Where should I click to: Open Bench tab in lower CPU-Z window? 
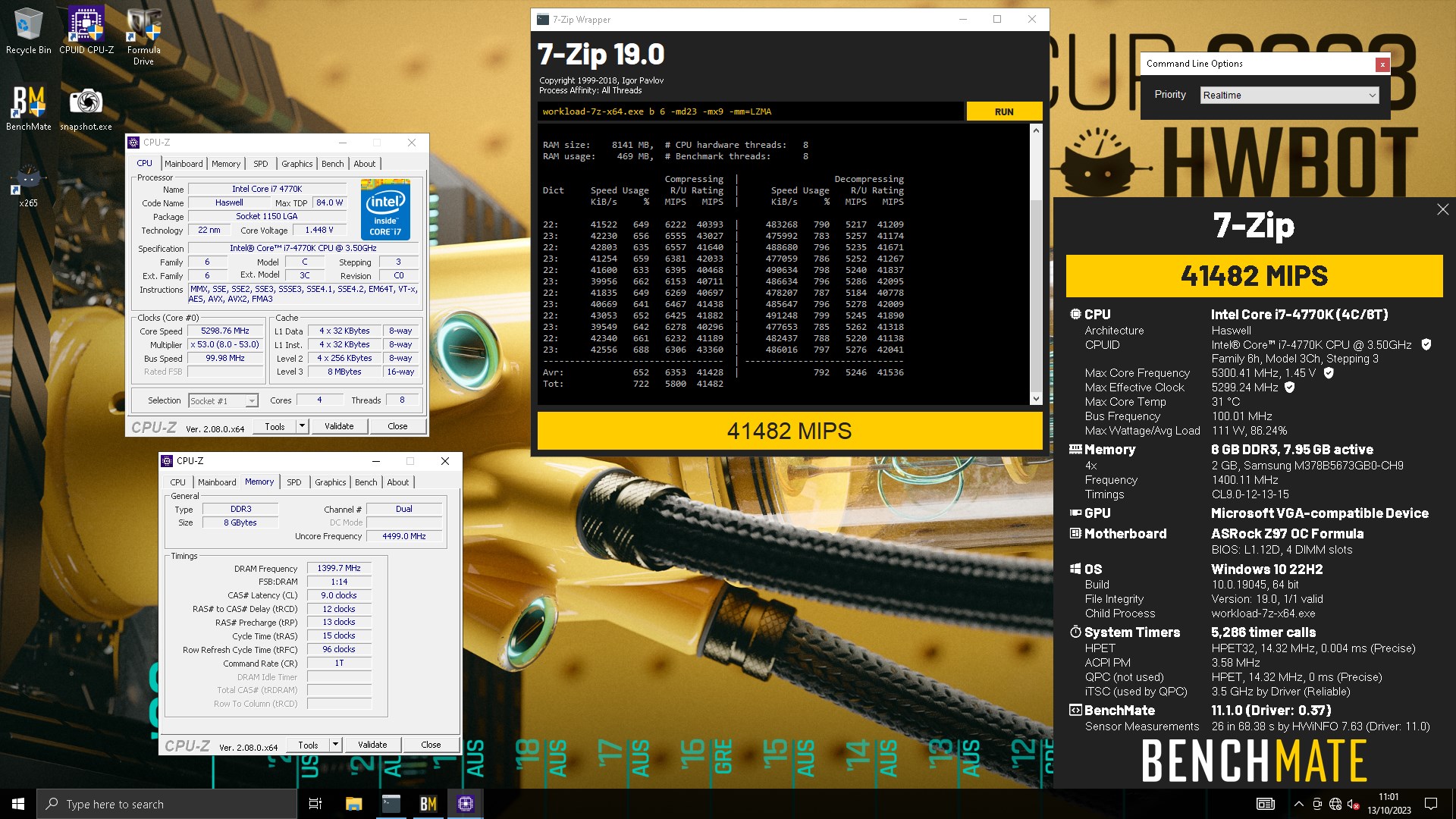coord(366,482)
